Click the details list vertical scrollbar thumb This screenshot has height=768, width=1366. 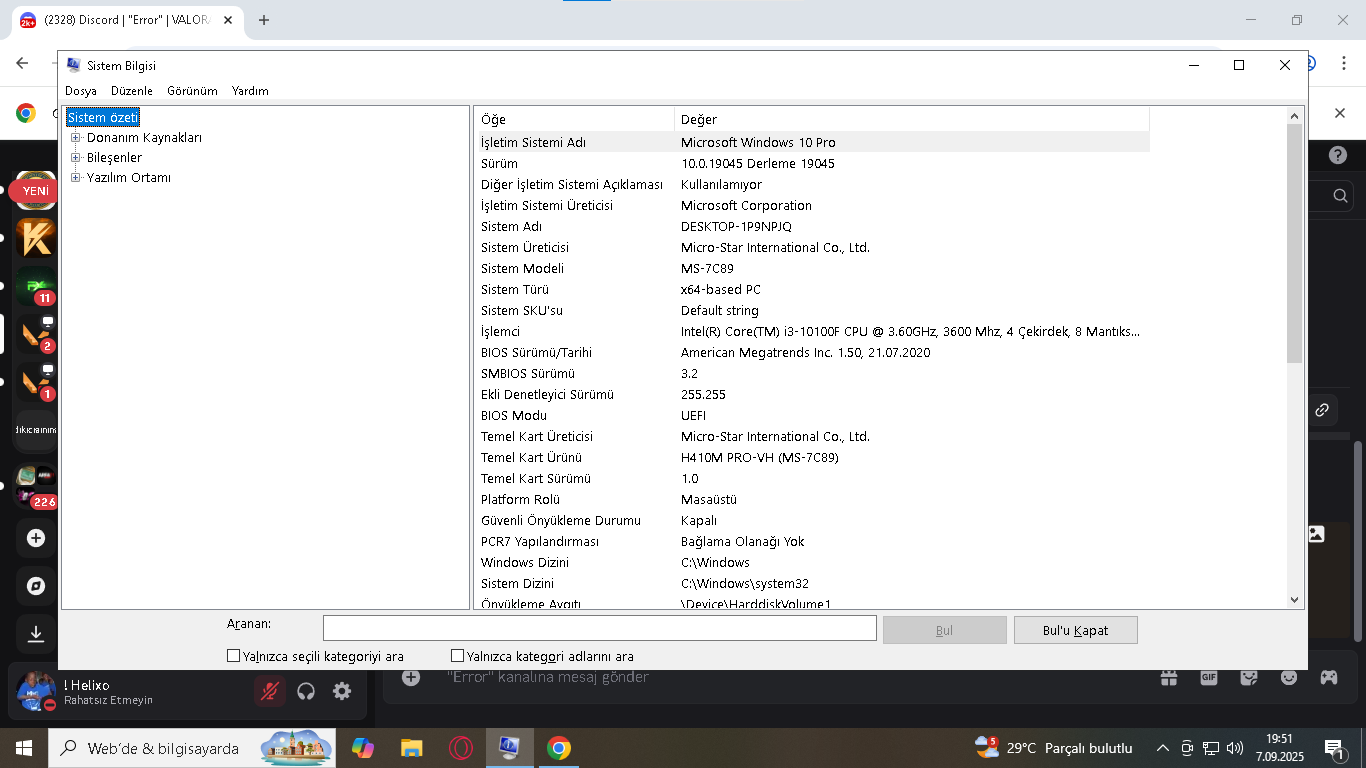pyautogui.click(x=1295, y=243)
